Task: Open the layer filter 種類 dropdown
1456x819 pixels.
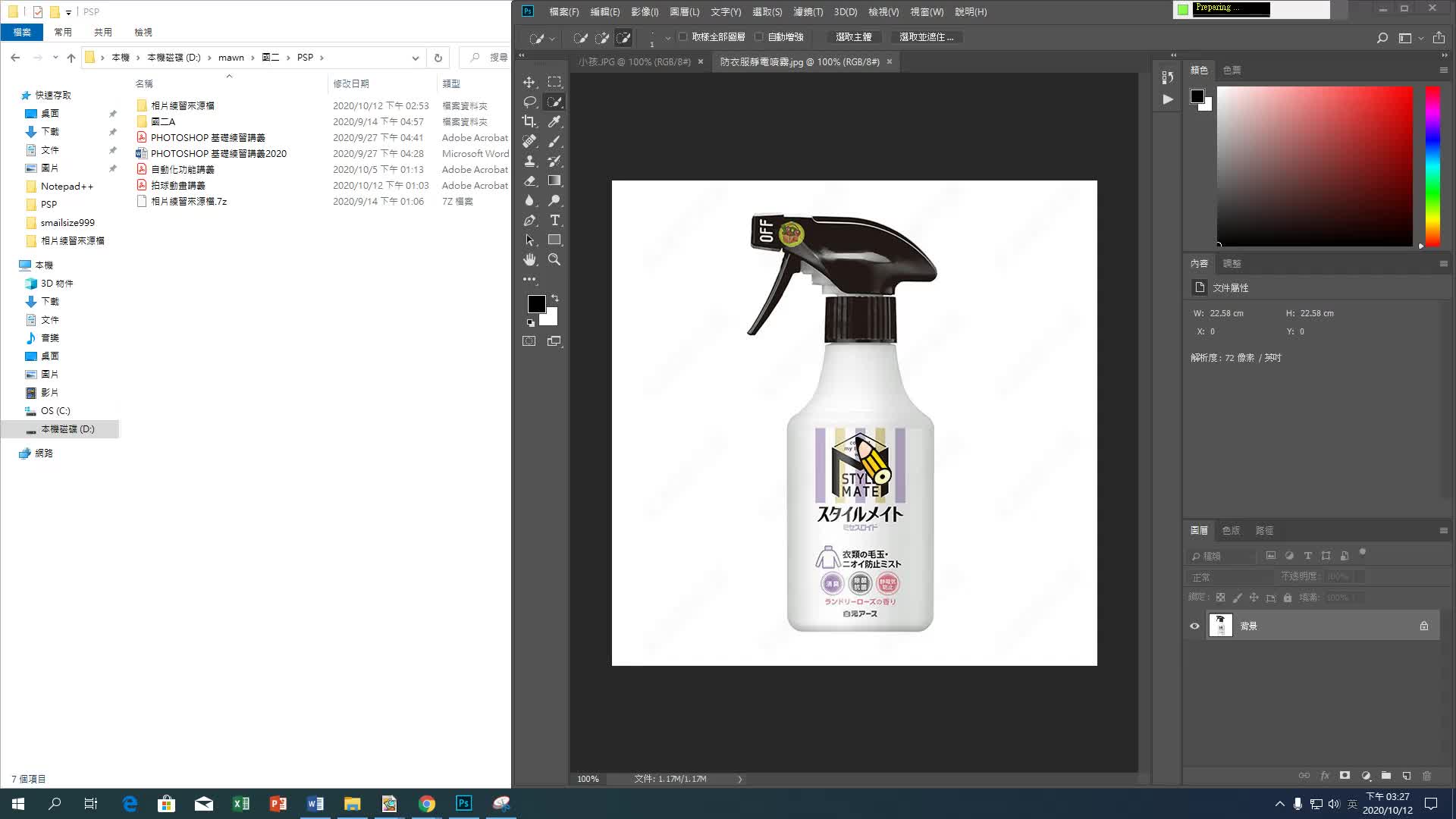Action: (1221, 556)
